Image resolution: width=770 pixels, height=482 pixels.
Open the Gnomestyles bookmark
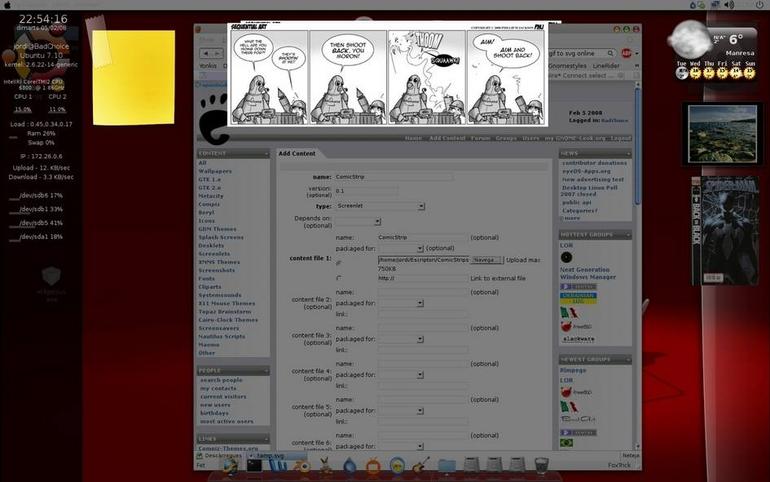(567, 66)
